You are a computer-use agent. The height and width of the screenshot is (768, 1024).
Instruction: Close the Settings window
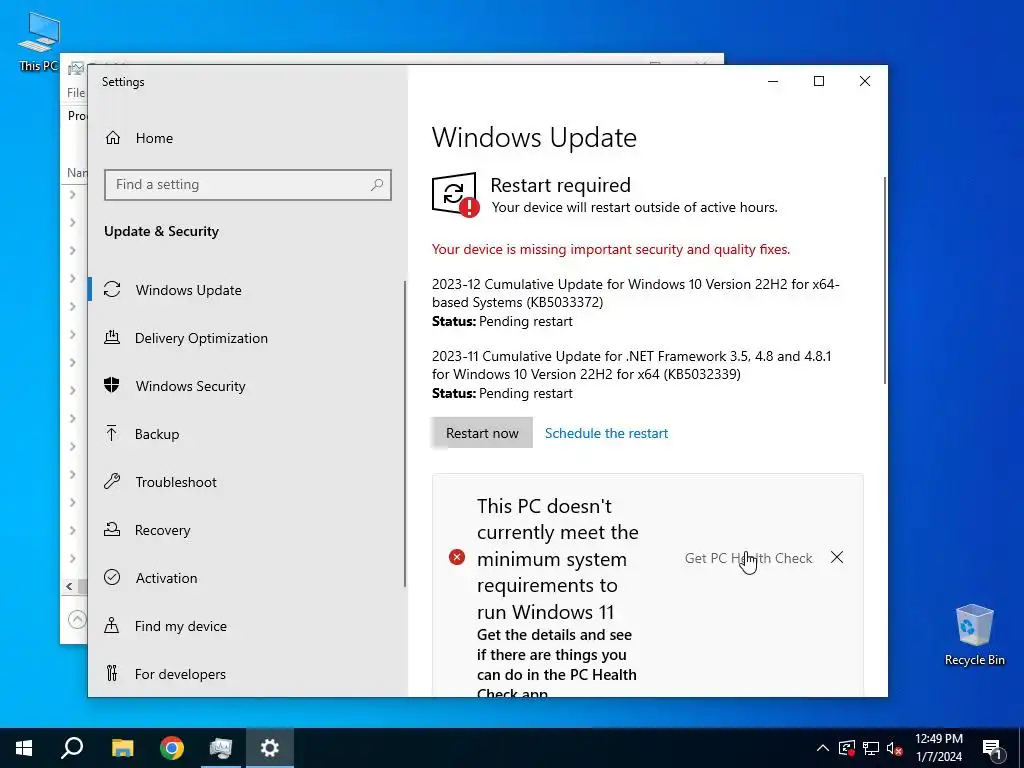[x=865, y=81]
